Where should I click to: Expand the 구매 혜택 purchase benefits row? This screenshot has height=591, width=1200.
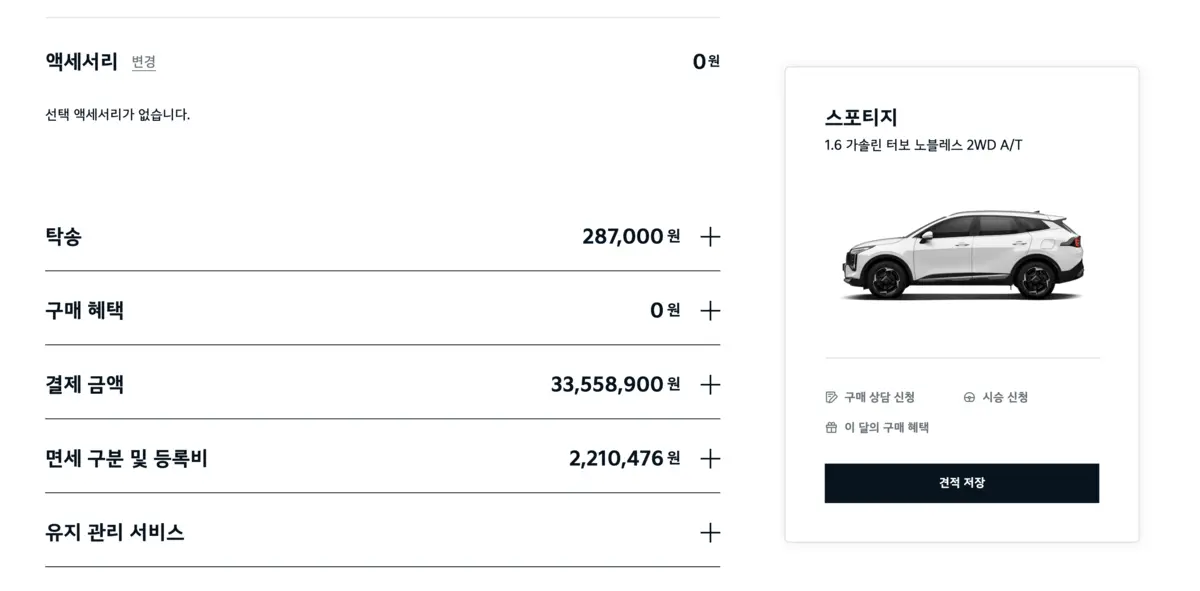click(x=709, y=310)
